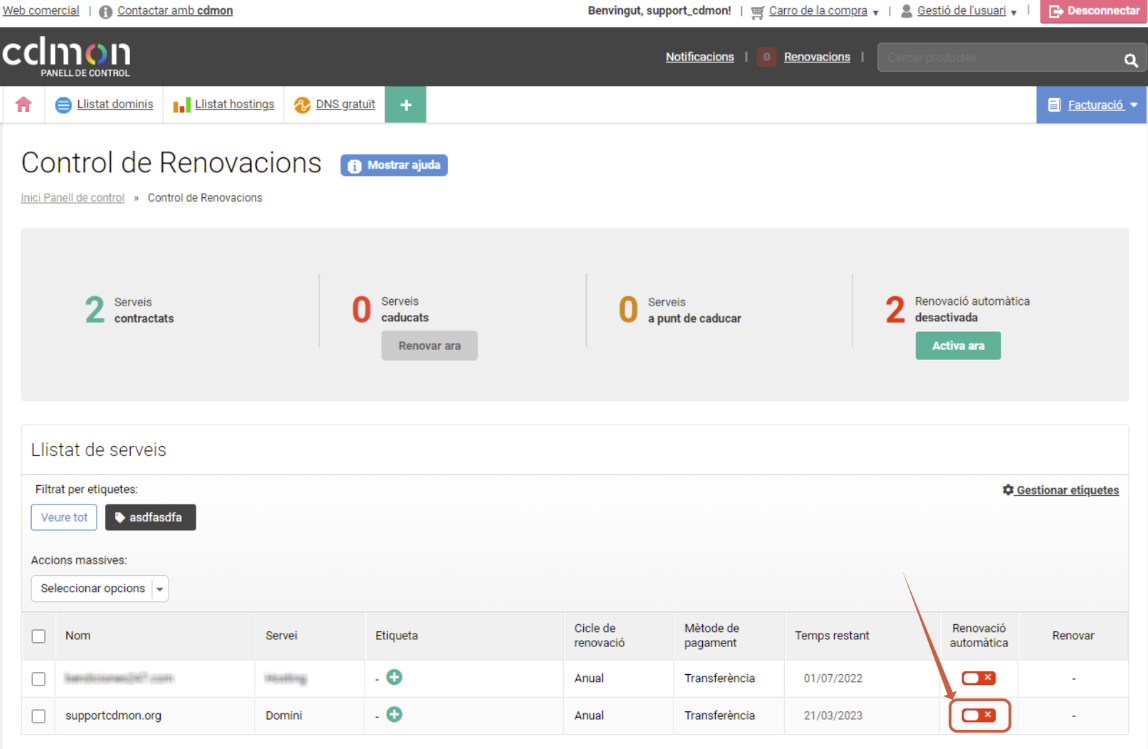
Task: Open the Notificacions link
Action: coord(699,57)
